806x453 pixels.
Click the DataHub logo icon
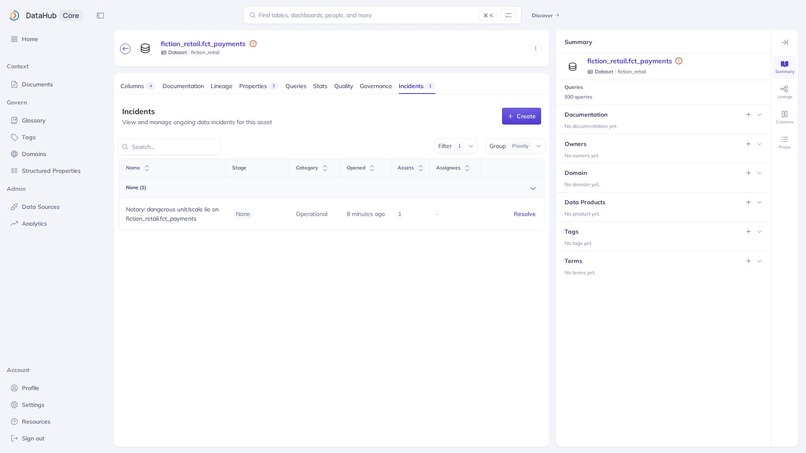point(14,15)
